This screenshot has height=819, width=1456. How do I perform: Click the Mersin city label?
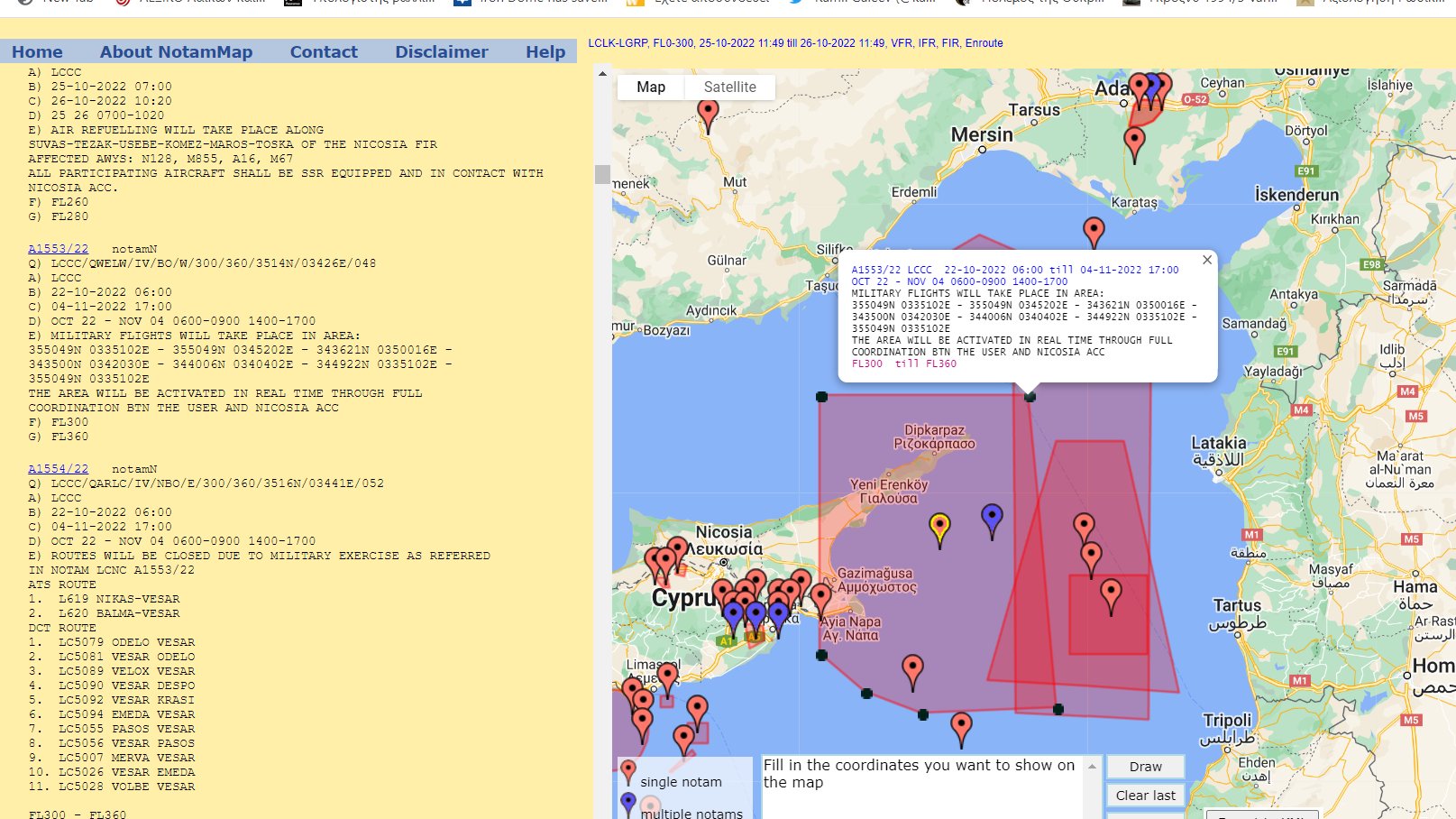point(982,134)
